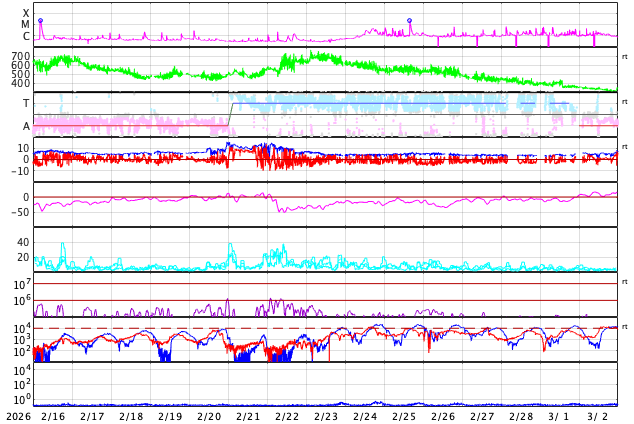Click the '2/20' date label
The width and height of the screenshot is (634, 424).
(x=209, y=416)
